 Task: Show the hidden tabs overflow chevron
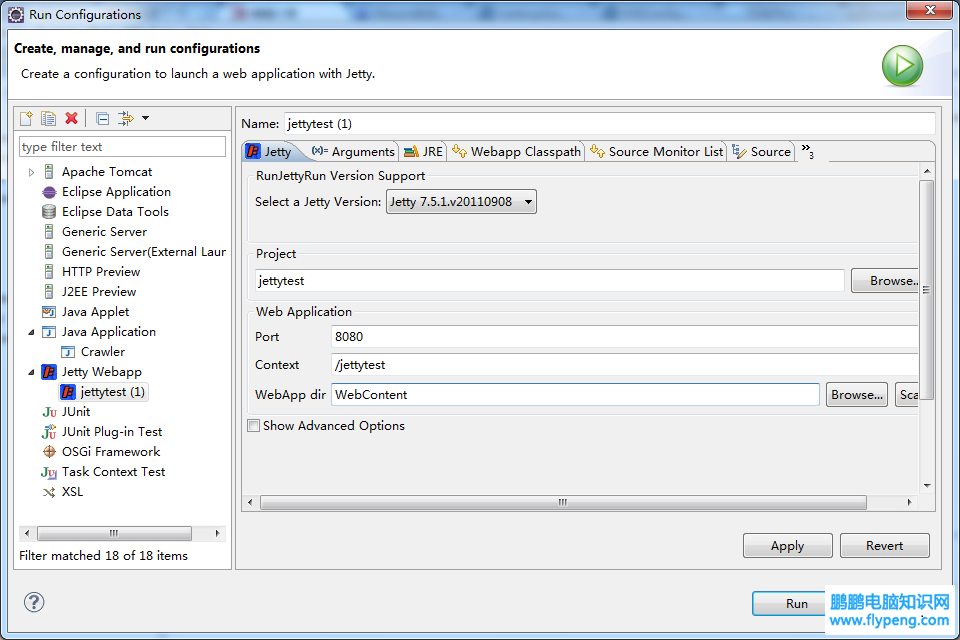pos(808,151)
